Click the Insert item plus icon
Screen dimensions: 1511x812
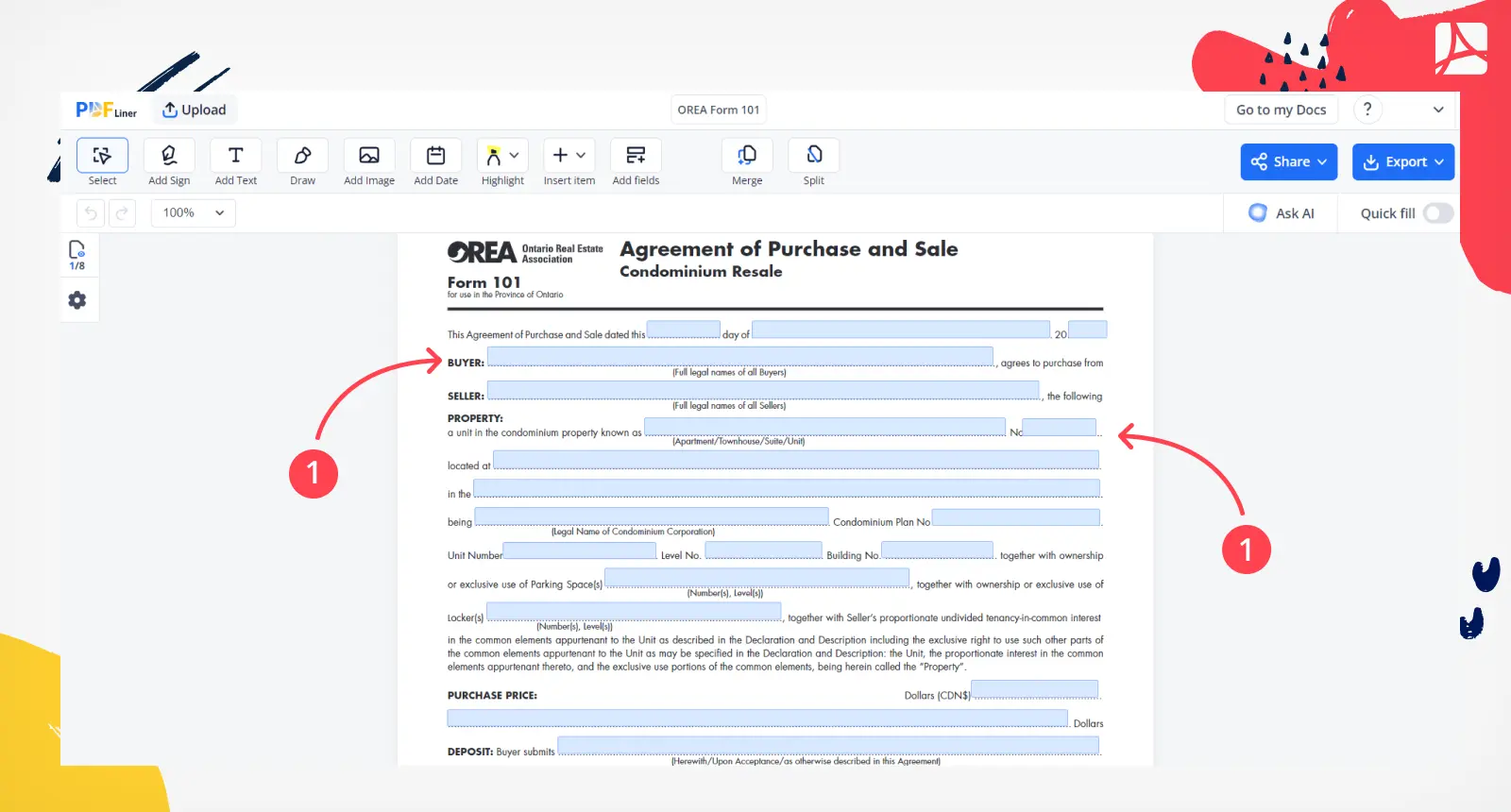point(560,155)
